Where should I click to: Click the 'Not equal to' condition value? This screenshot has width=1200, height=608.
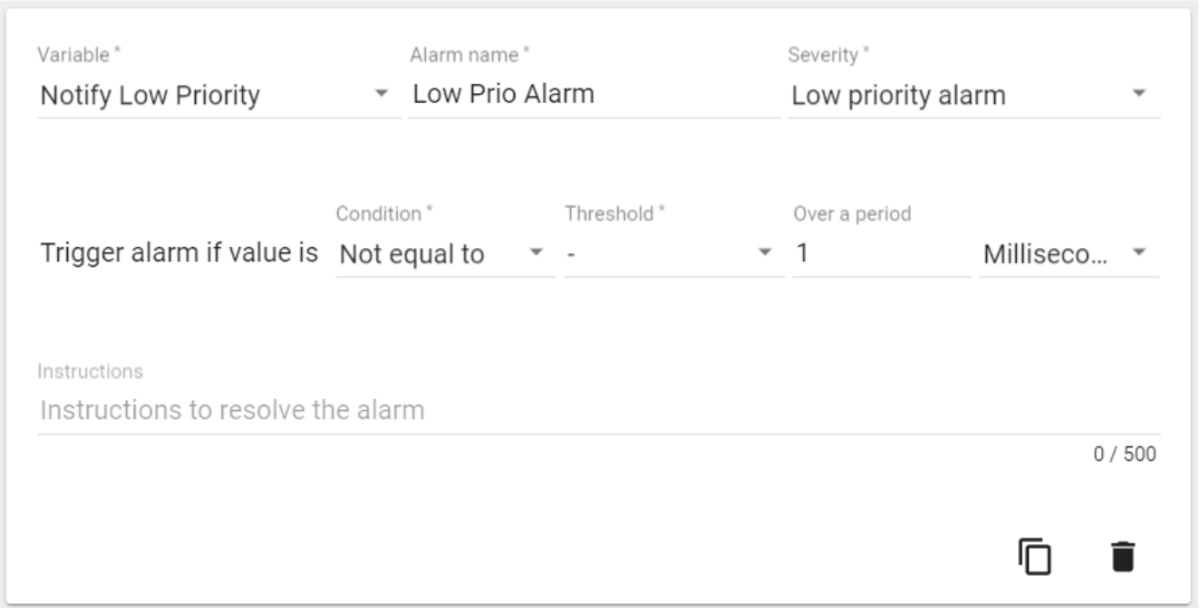pyautogui.click(x=412, y=255)
